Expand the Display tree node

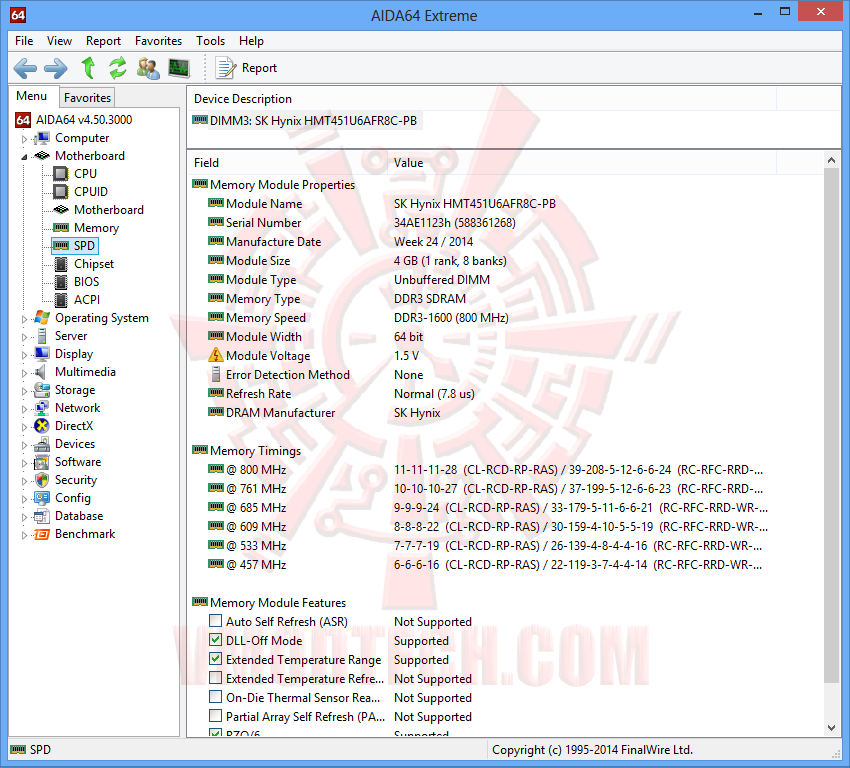pyautogui.click(x=24, y=356)
